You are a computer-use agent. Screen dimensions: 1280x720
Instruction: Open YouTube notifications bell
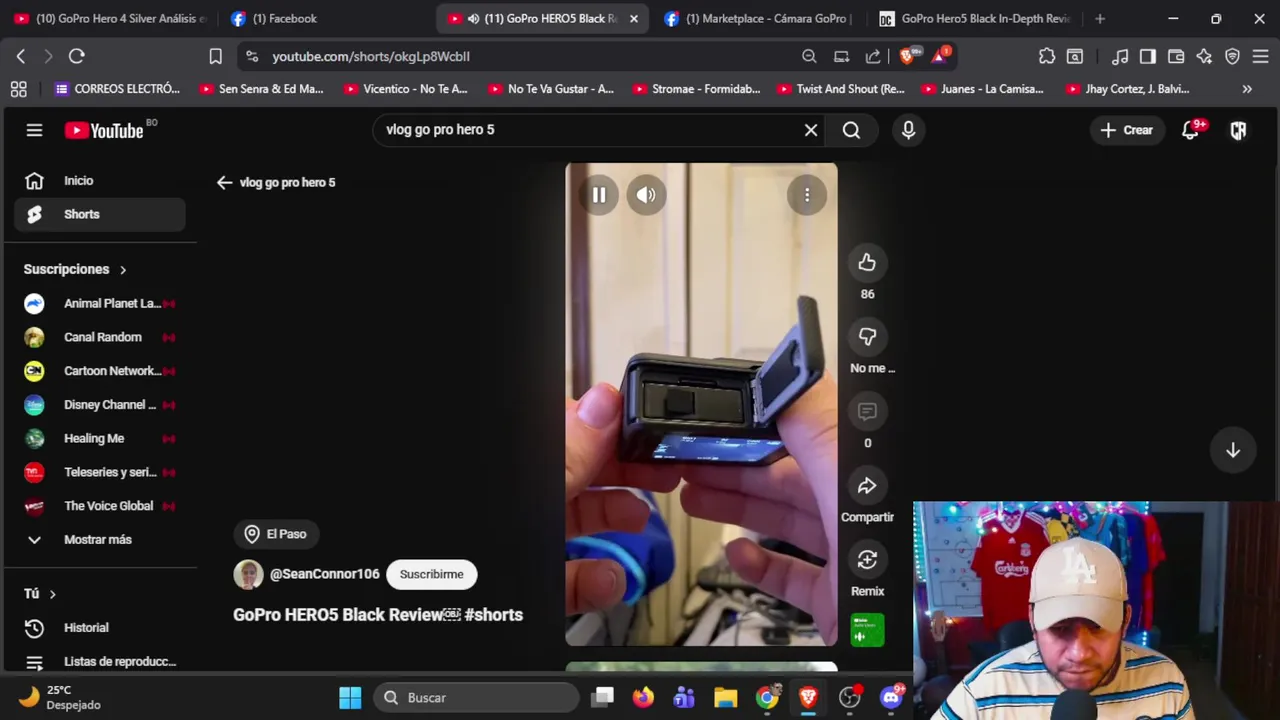pyautogui.click(x=1190, y=130)
